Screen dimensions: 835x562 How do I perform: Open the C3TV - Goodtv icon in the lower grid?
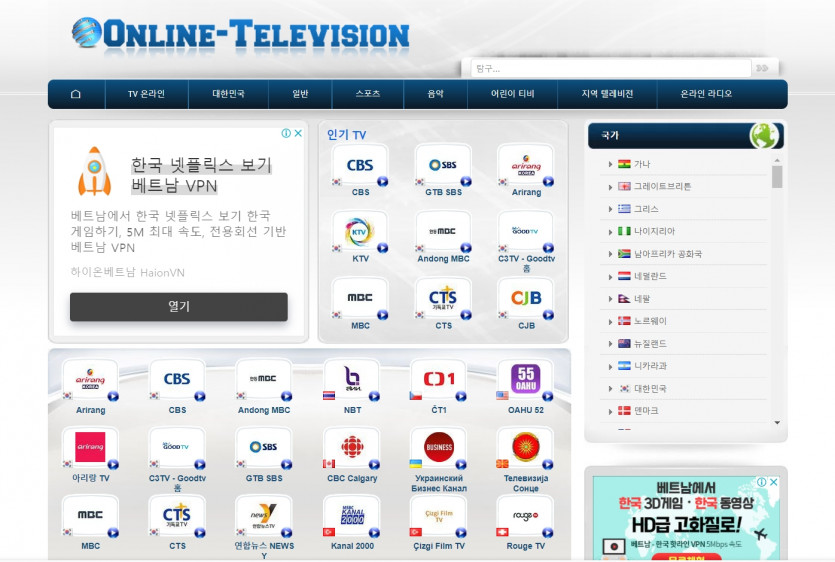(177, 448)
